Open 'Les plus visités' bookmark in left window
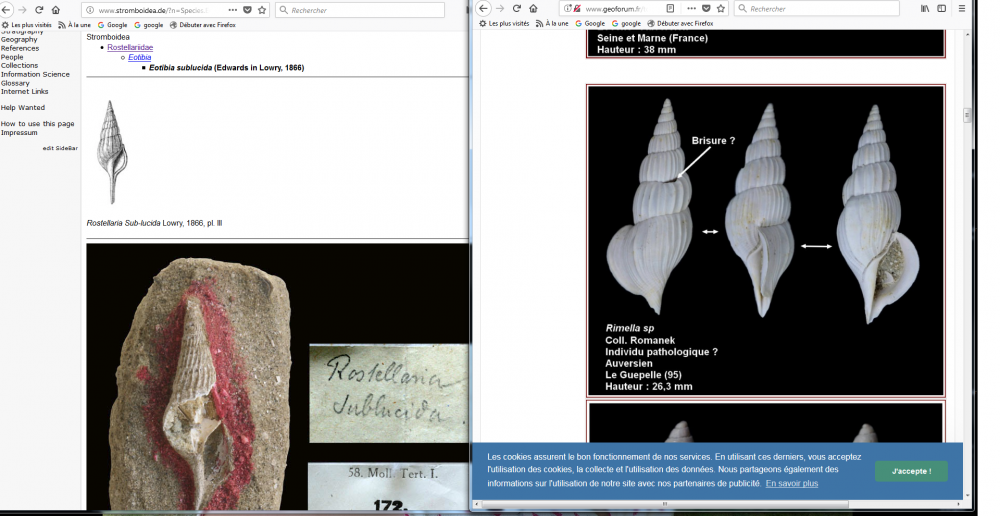Screen dimensions: 1000x516 31,24
